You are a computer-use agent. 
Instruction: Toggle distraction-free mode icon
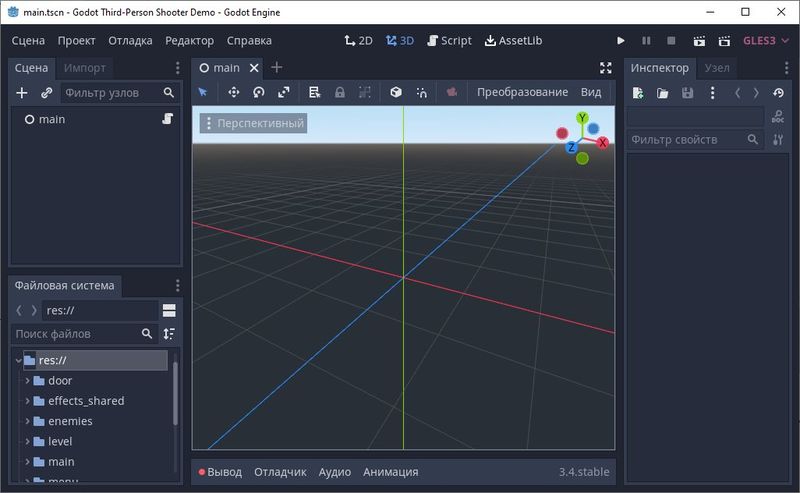click(606, 68)
